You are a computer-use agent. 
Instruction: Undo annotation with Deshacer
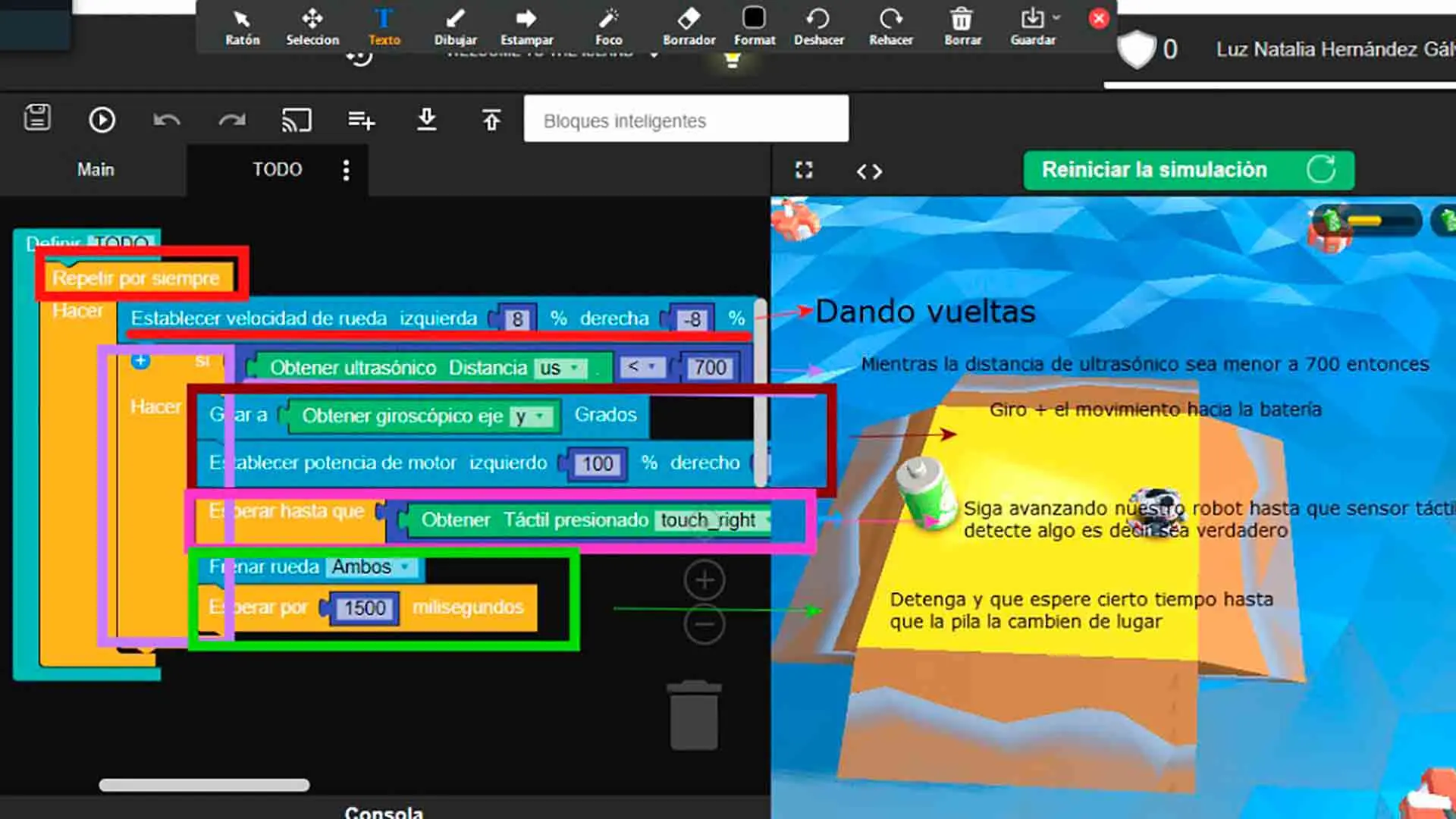pos(818,27)
